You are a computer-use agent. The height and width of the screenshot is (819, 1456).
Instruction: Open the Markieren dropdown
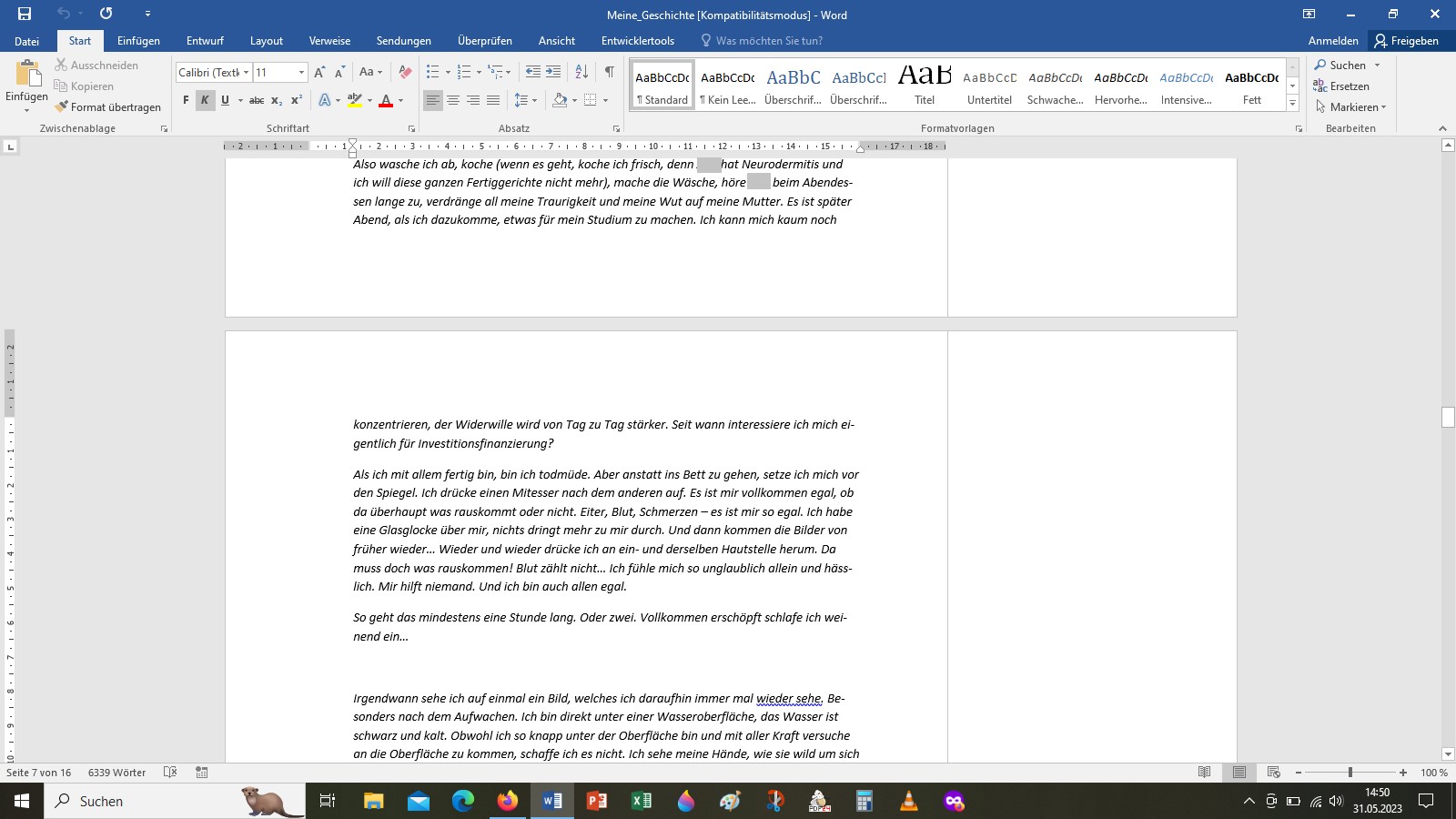(x=1350, y=107)
